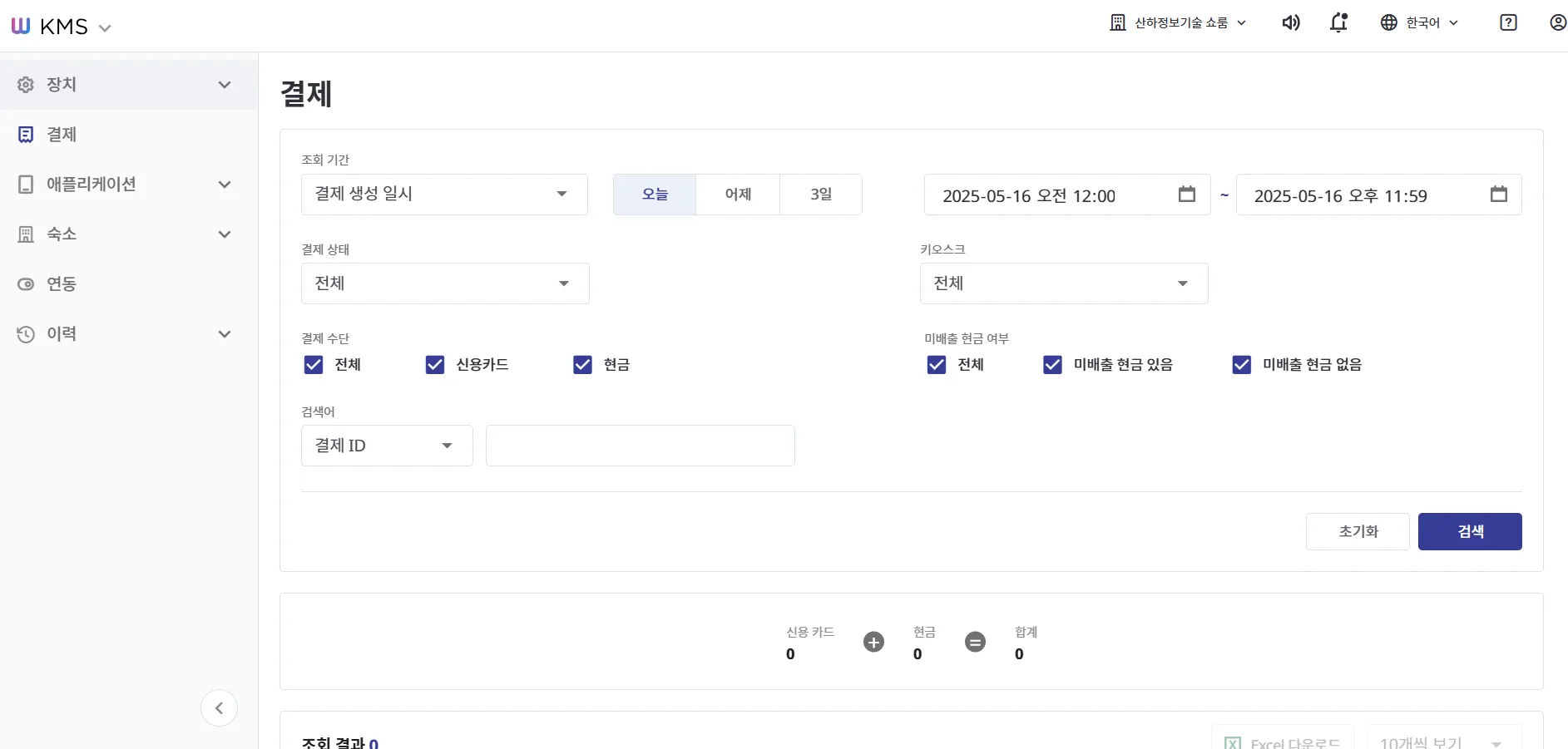The height and width of the screenshot is (749, 1568).
Task: Click the 초기화 reset button
Action: (x=1358, y=531)
